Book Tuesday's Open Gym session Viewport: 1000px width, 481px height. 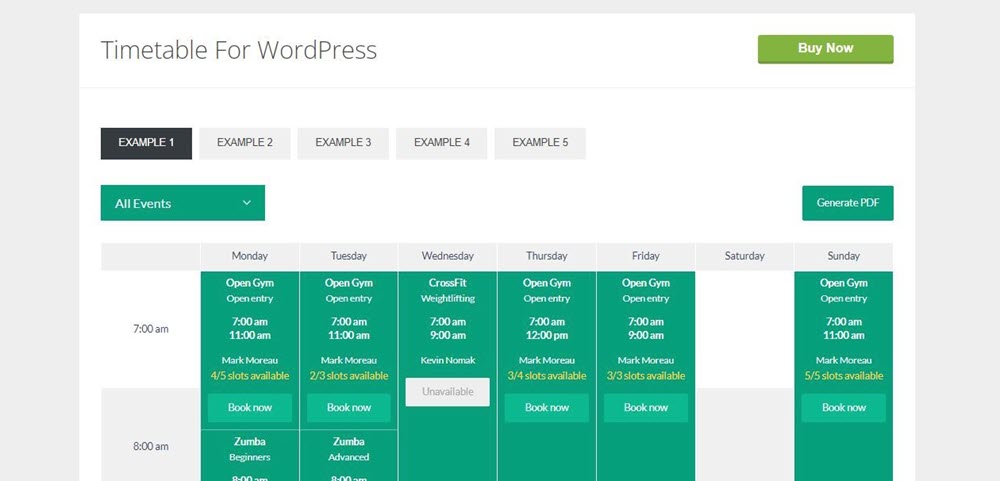pos(349,408)
